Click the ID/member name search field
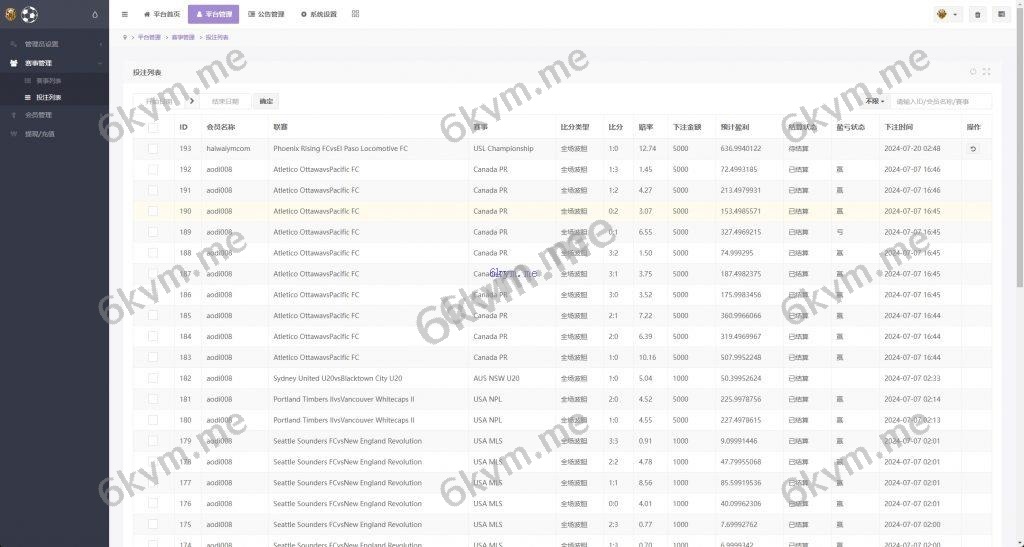The image size is (1024, 547). coord(941,101)
